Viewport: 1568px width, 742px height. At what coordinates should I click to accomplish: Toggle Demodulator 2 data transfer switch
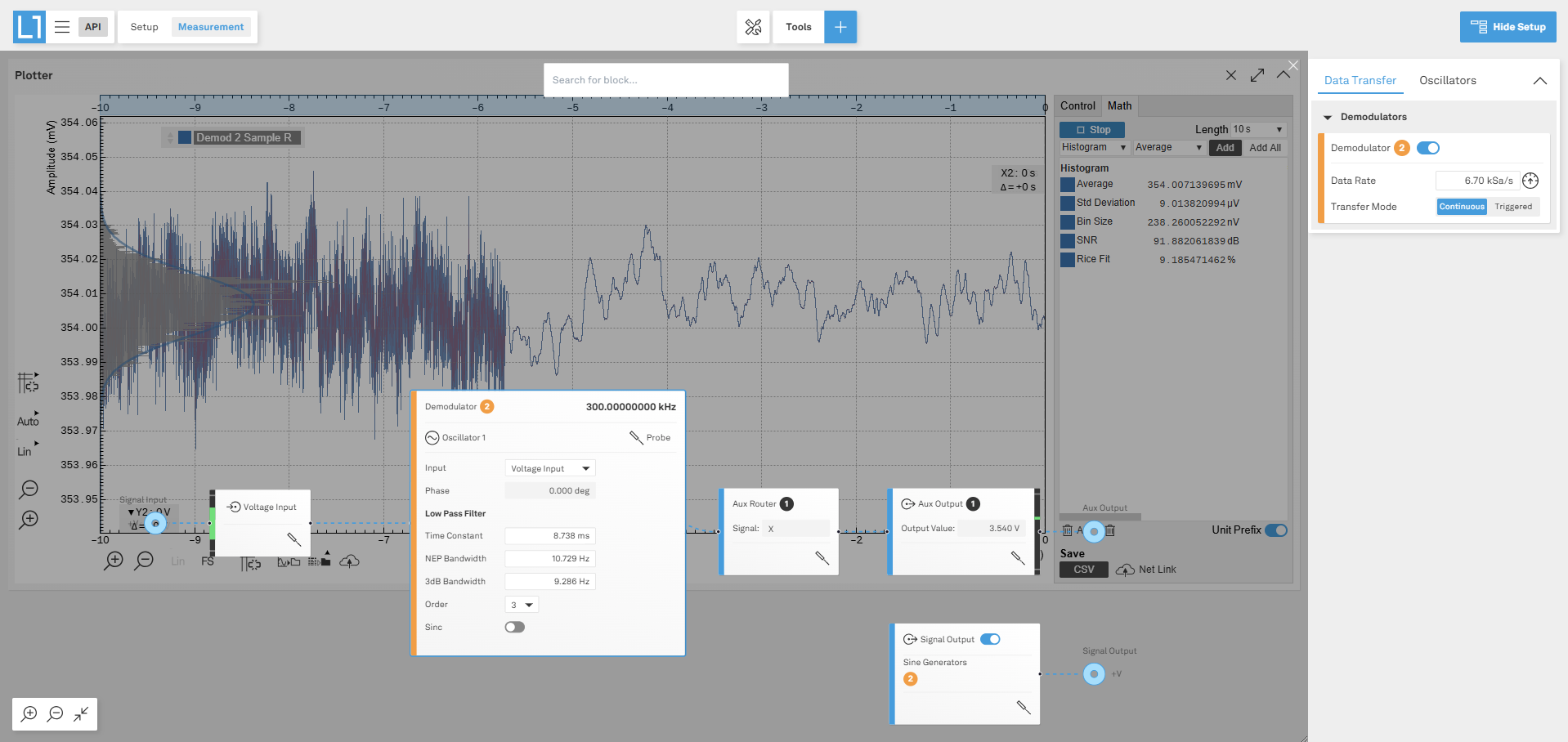(1428, 148)
